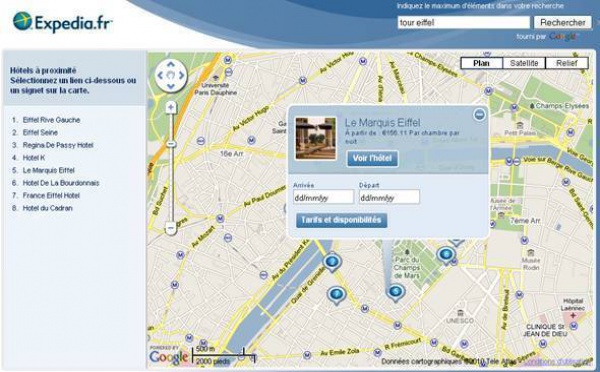The width and height of the screenshot is (600, 372).
Task: Click the Expedia.fr logo
Action: click(x=63, y=22)
